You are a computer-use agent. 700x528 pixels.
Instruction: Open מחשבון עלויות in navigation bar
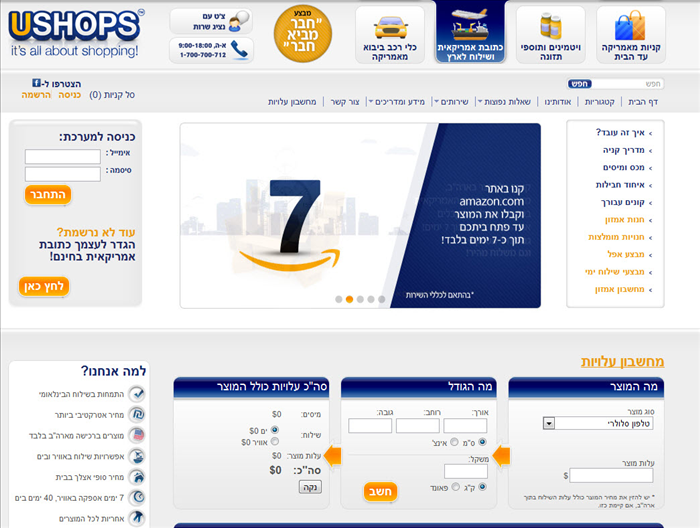point(292,102)
